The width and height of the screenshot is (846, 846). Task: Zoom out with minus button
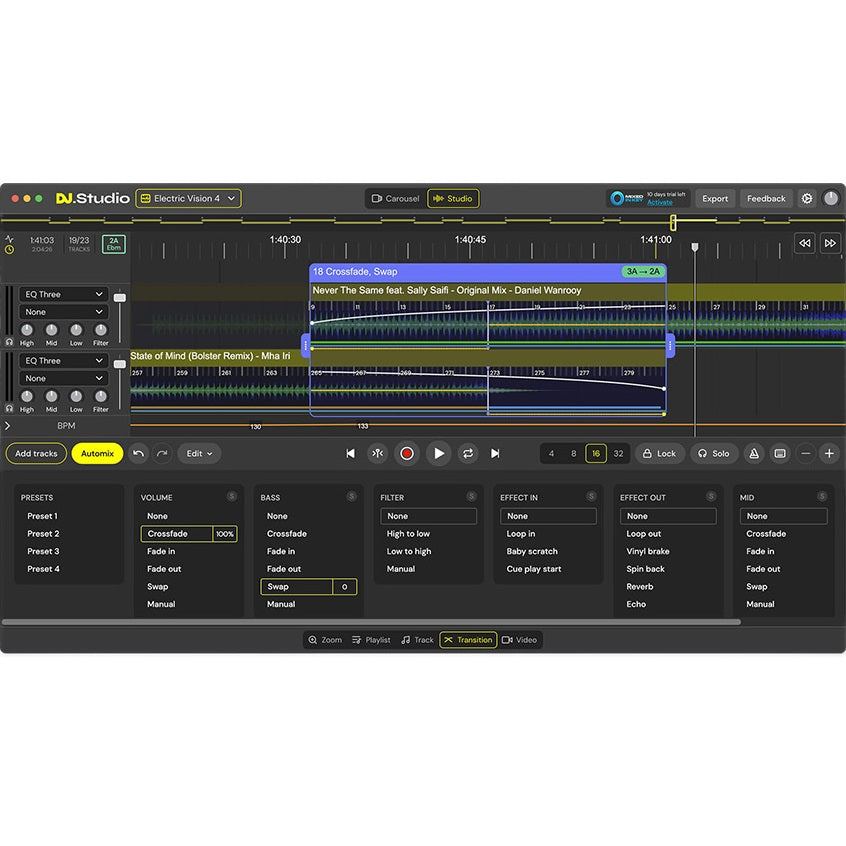pyautogui.click(x=806, y=454)
